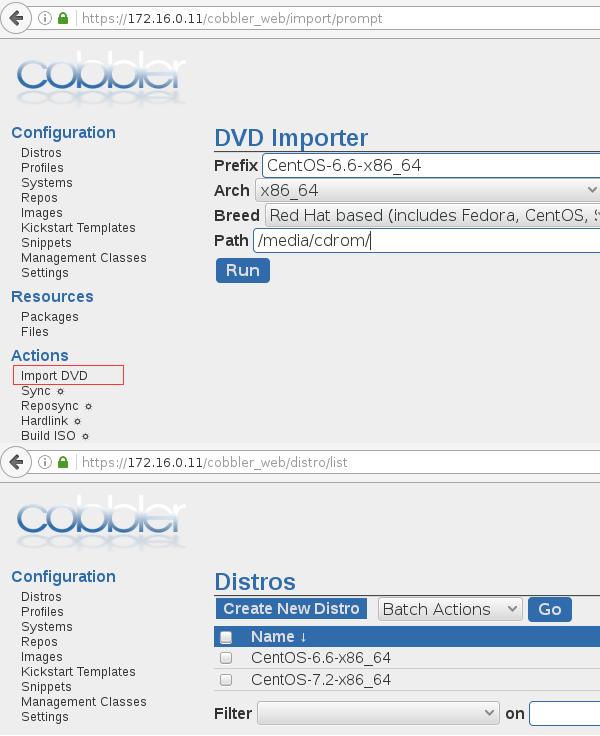Image resolution: width=600 pixels, height=736 pixels.
Task: Open Snippets in top Configuration menu
Action: [46, 243]
